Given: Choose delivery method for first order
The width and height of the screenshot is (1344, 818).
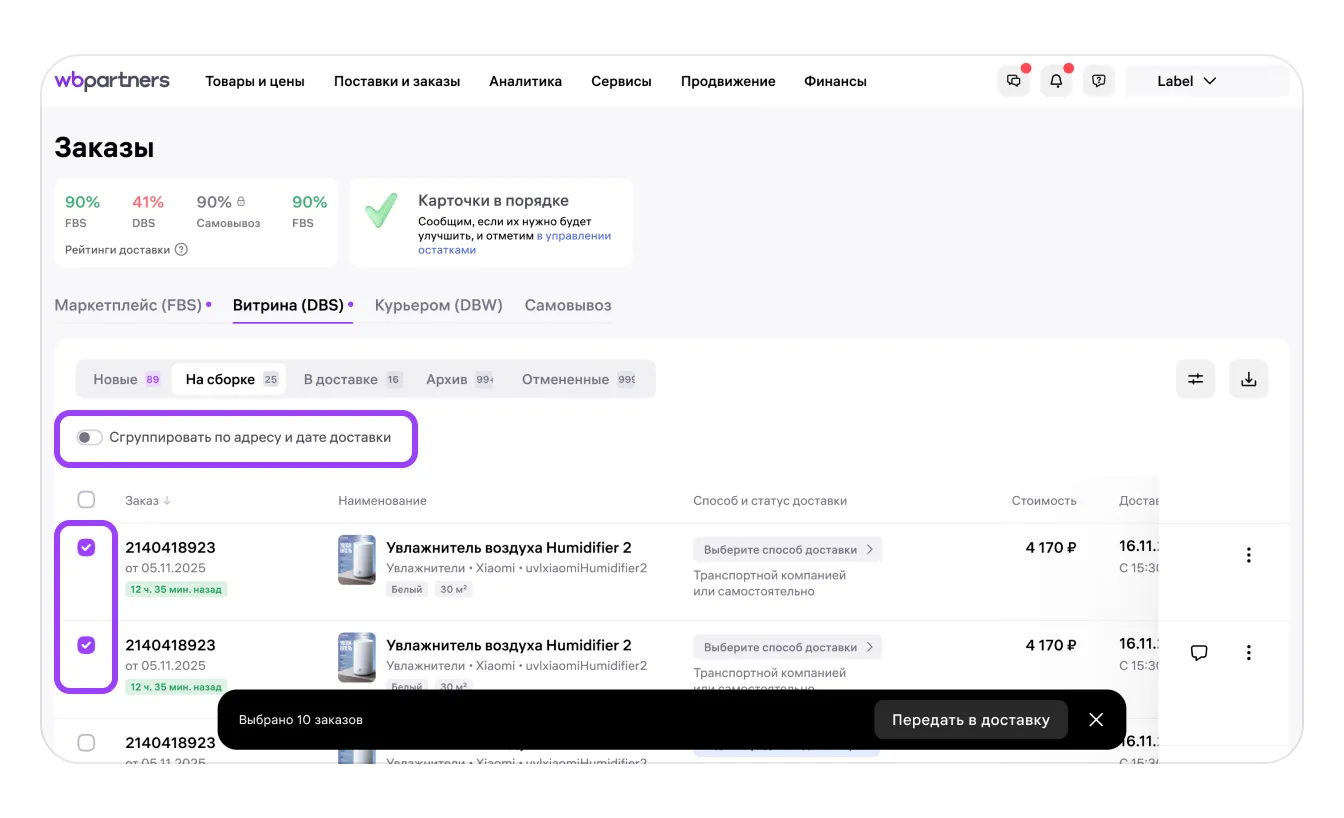Looking at the screenshot, I should coord(788,549).
